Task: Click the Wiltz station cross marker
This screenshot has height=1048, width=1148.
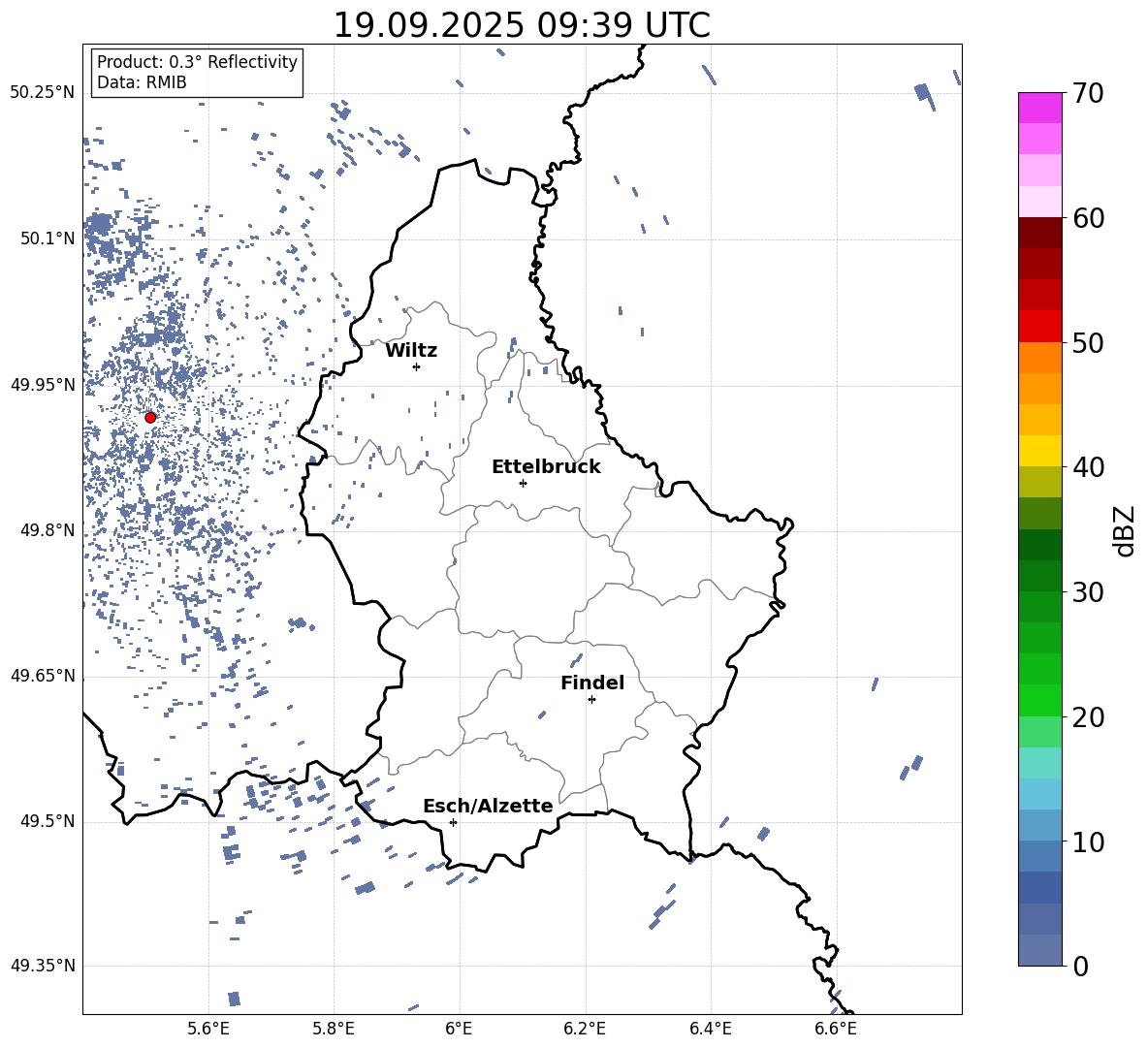Action: [x=417, y=366]
